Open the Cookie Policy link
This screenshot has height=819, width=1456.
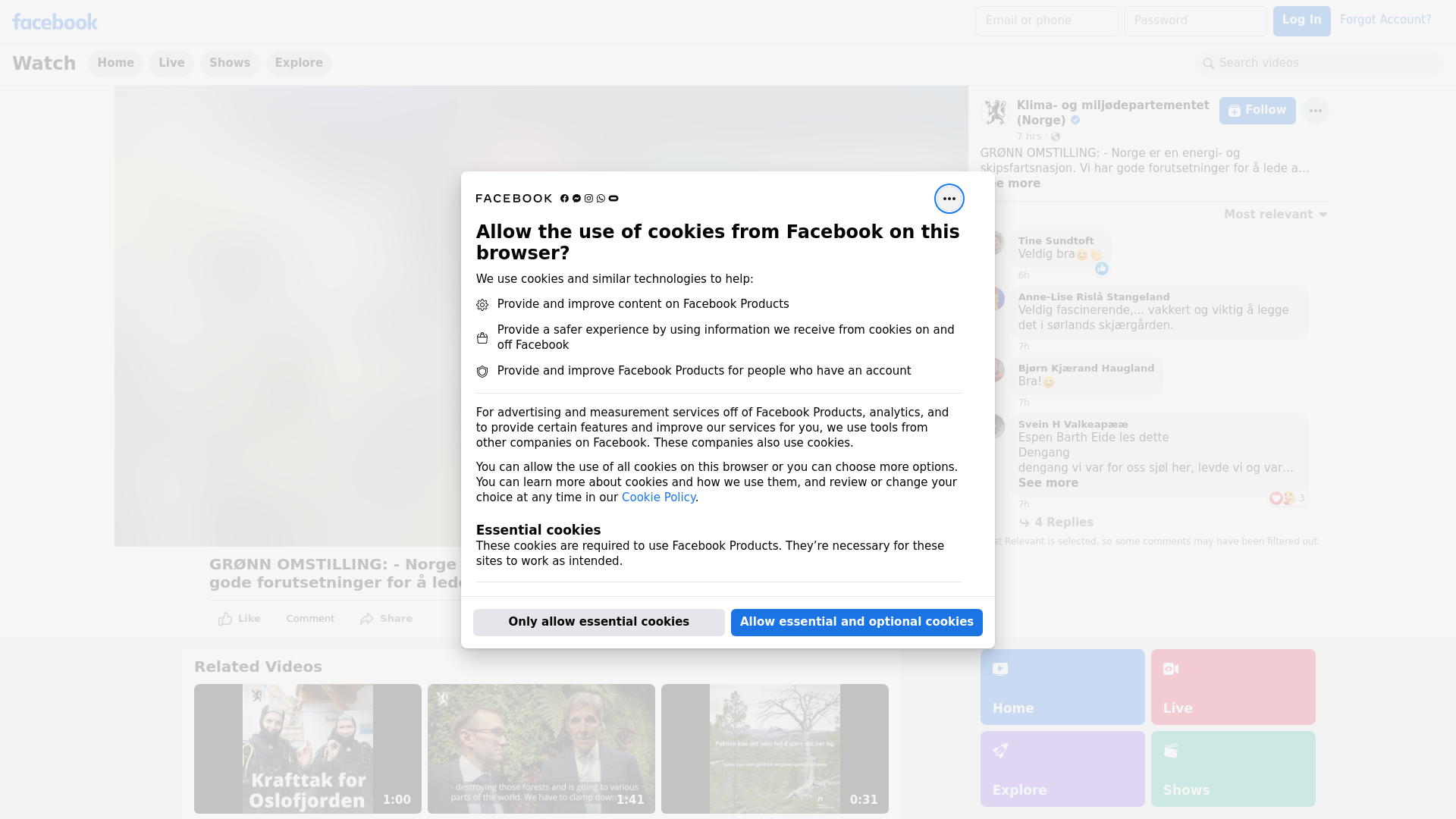point(658,497)
